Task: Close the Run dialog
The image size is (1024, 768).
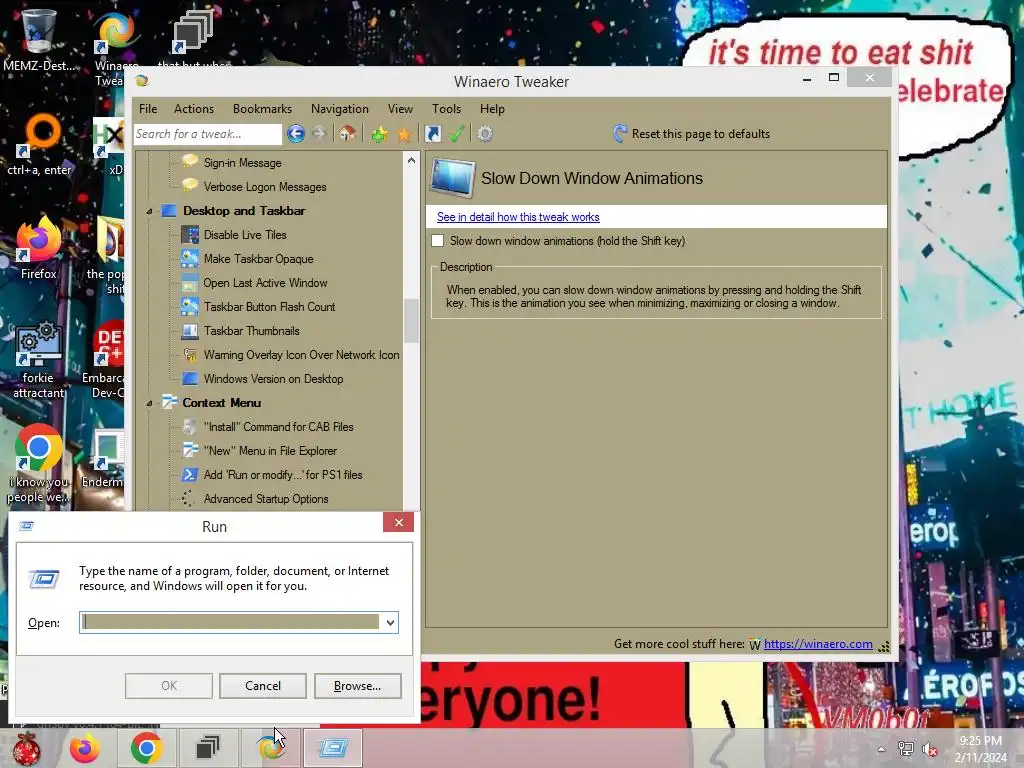Action: [398, 522]
